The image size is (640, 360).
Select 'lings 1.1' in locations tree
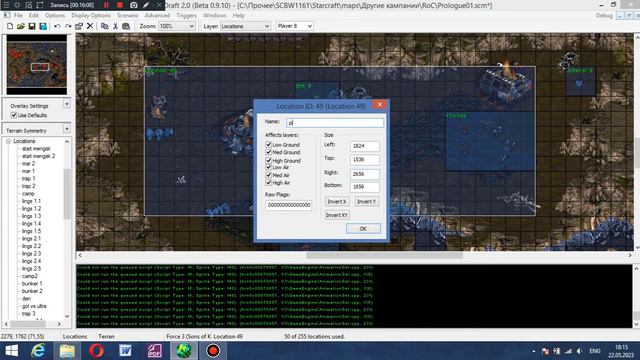(x=31, y=201)
